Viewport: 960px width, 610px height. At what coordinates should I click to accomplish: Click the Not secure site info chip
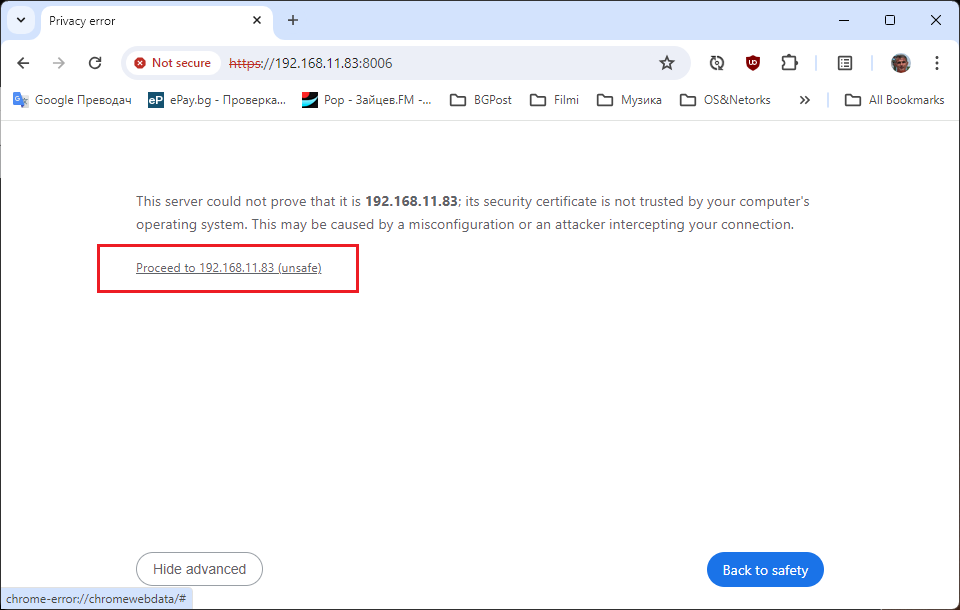click(173, 63)
